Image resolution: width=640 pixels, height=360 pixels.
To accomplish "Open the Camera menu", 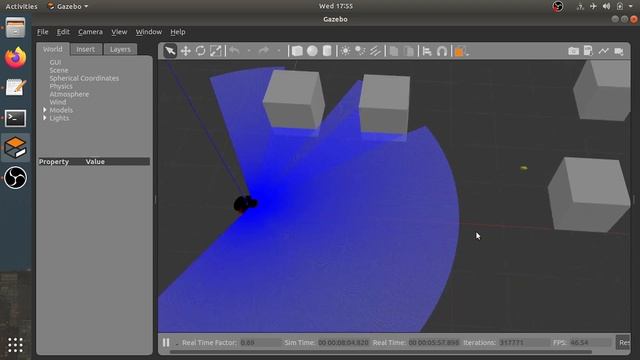I will tap(90, 32).
